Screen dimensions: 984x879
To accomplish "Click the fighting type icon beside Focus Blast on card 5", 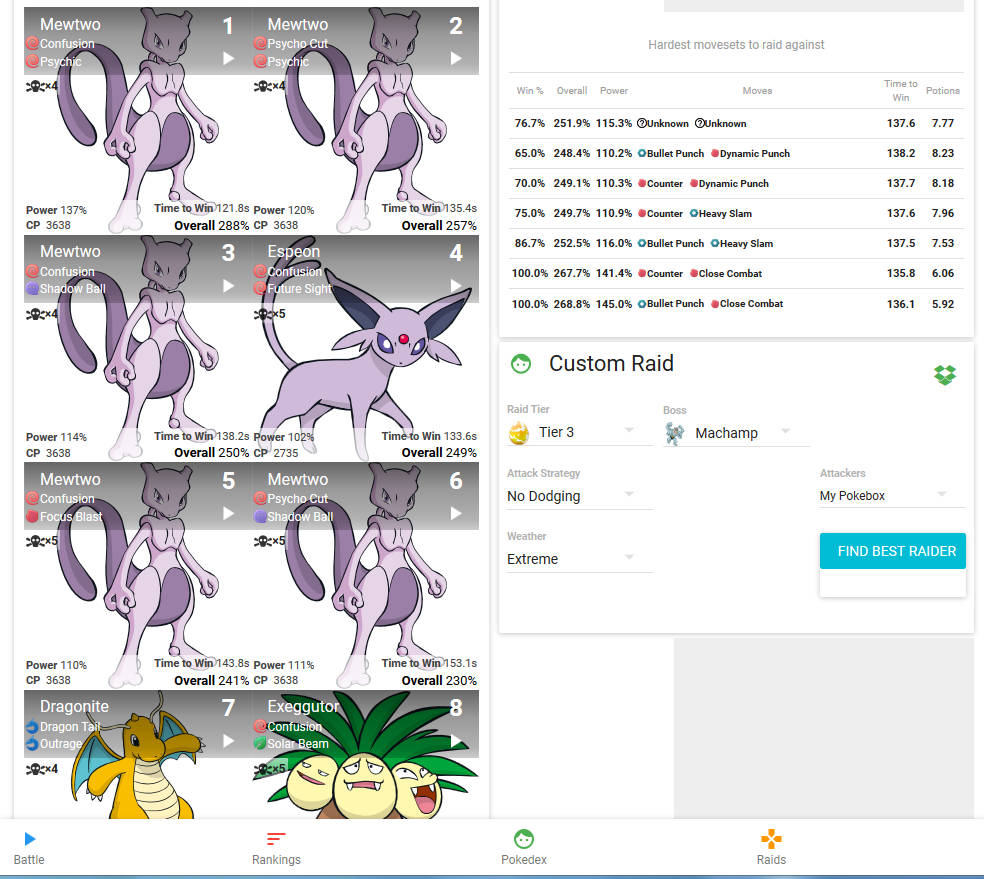I will [x=32, y=516].
